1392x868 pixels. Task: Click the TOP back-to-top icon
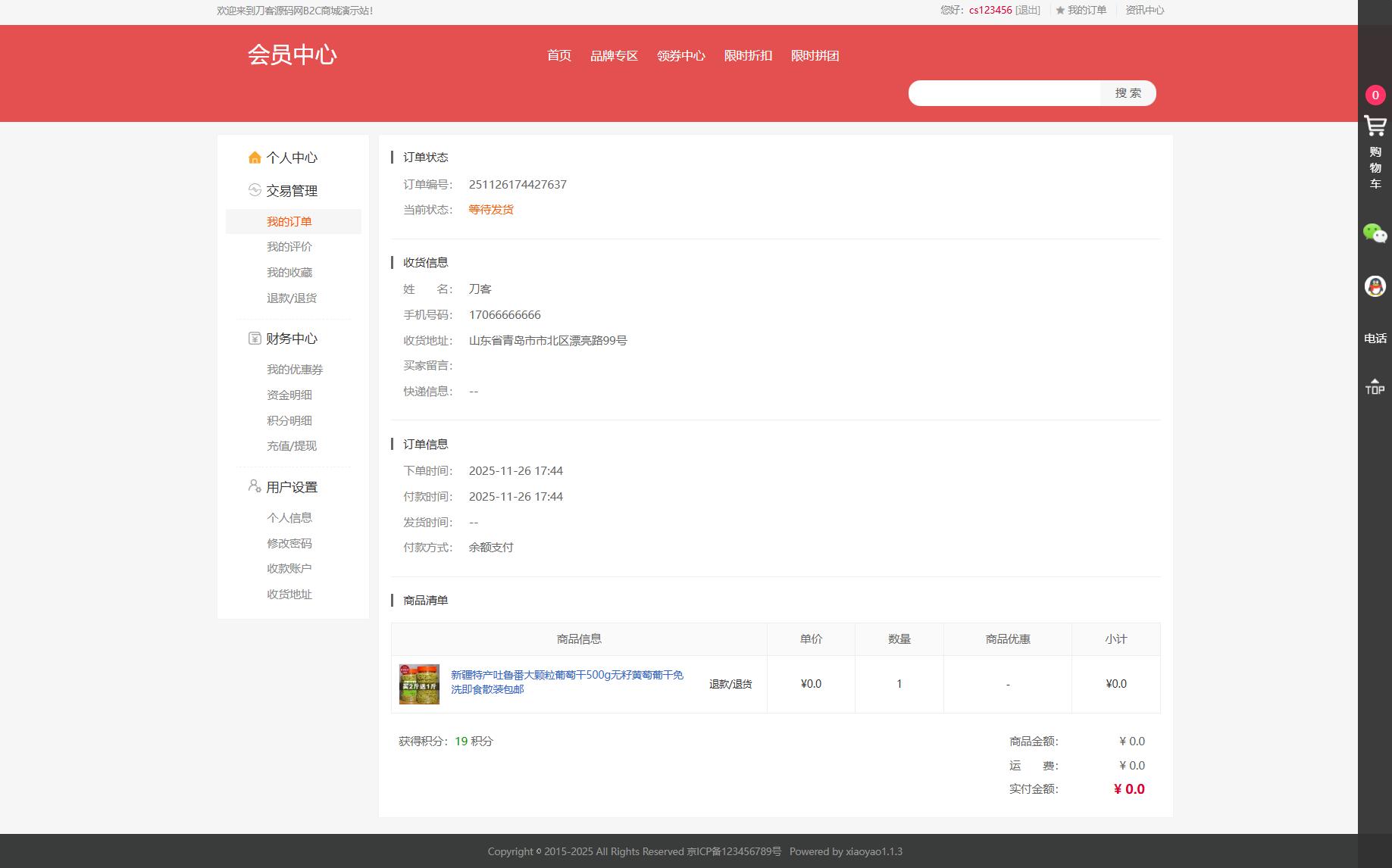click(x=1375, y=386)
